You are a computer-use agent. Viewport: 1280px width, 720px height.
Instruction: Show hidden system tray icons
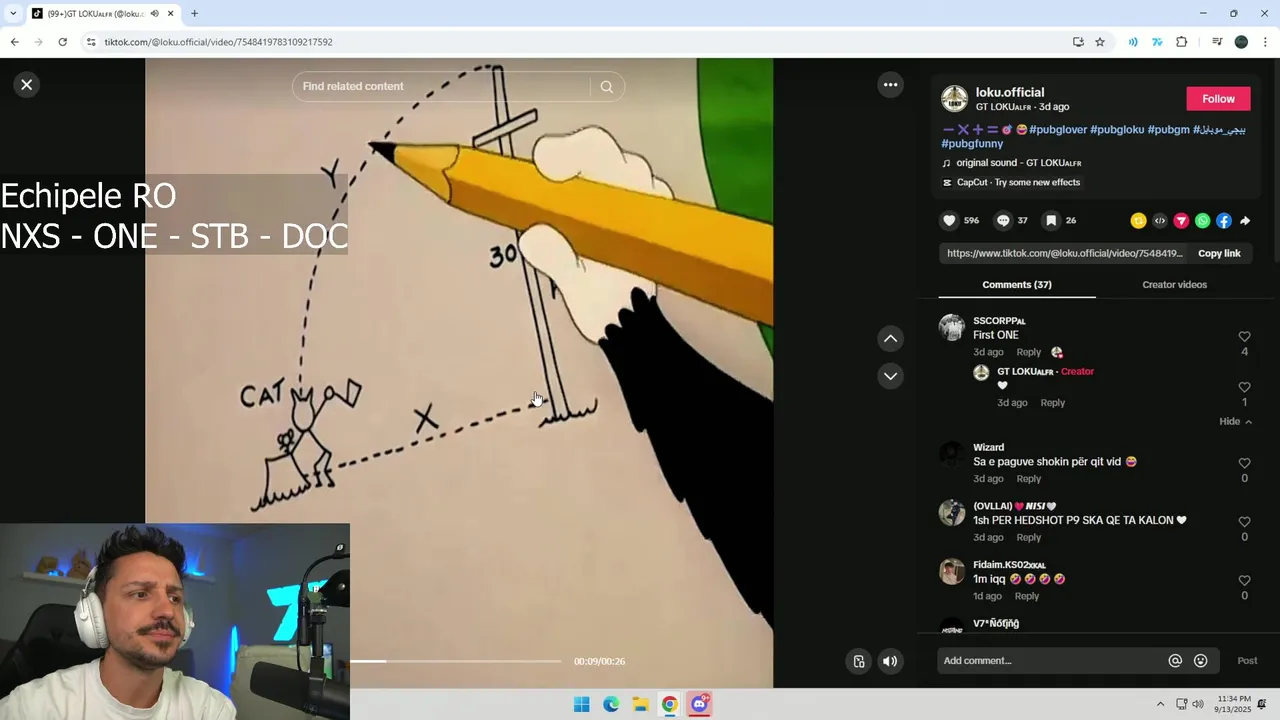pyautogui.click(x=1160, y=704)
